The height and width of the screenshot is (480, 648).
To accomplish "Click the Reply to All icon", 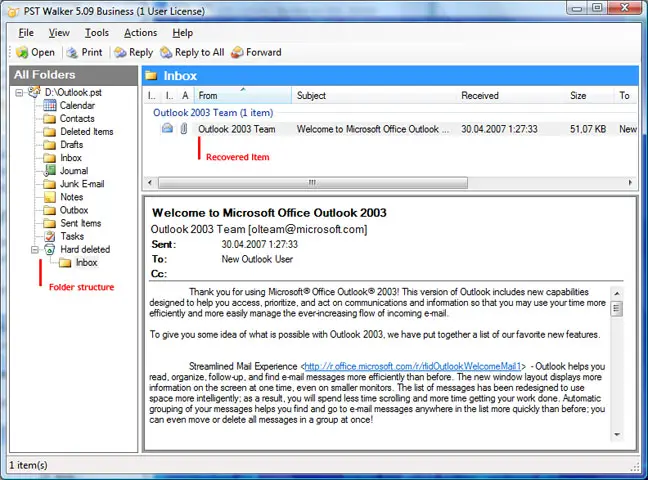I will tap(166, 53).
